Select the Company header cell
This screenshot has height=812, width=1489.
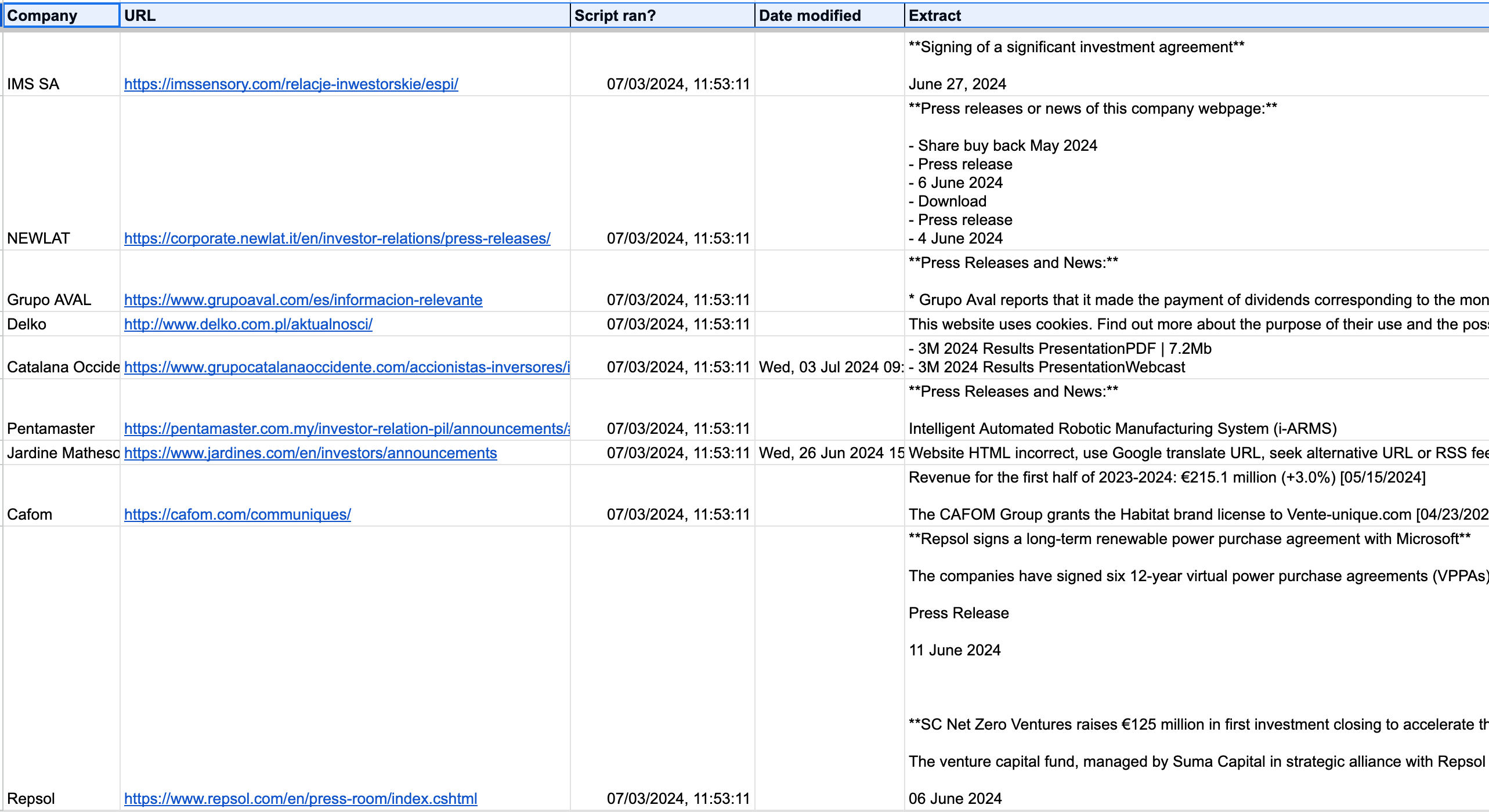(x=61, y=16)
